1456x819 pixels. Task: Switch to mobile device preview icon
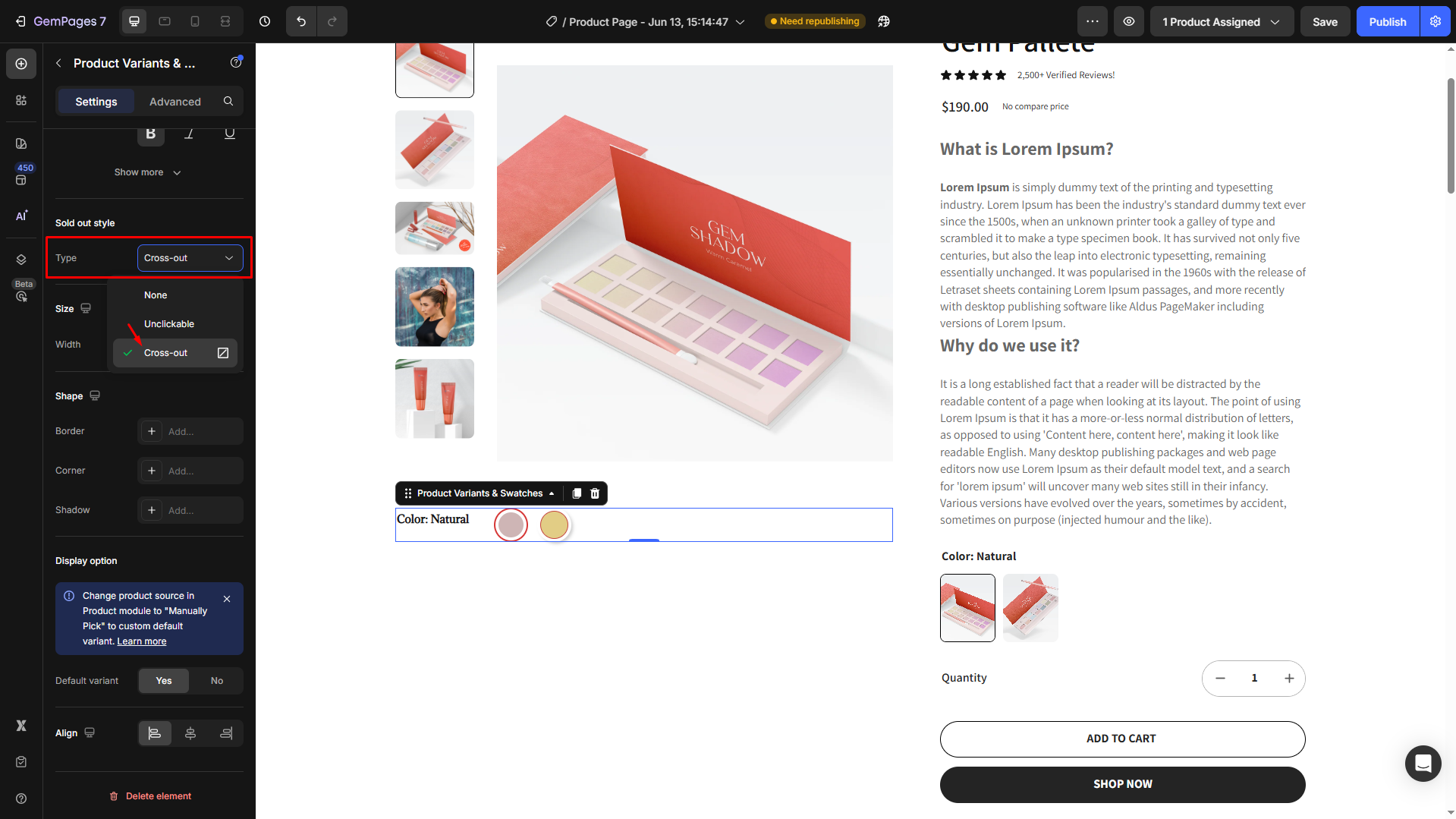(195, 21)
